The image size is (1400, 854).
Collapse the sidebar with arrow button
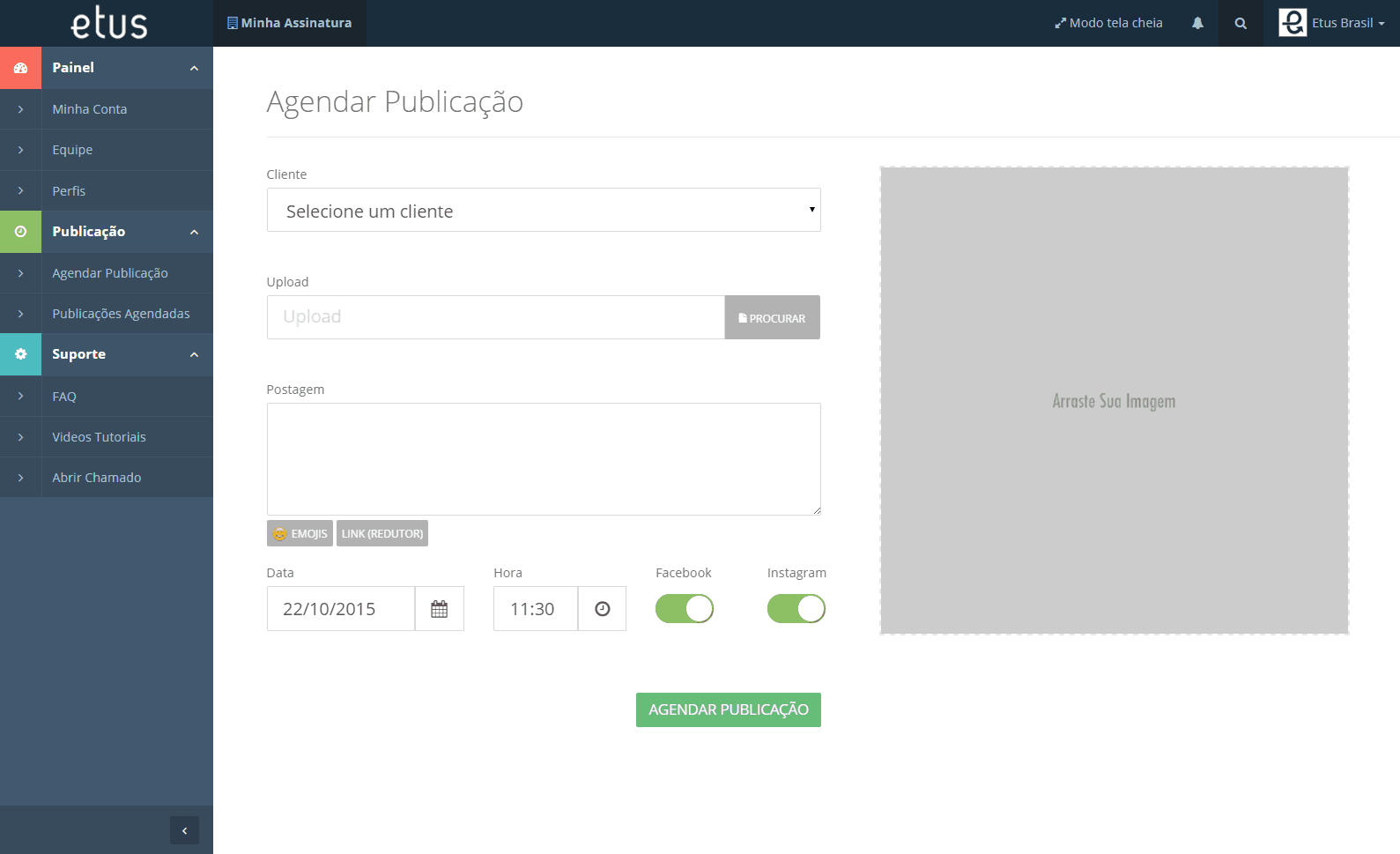(184, 830)
